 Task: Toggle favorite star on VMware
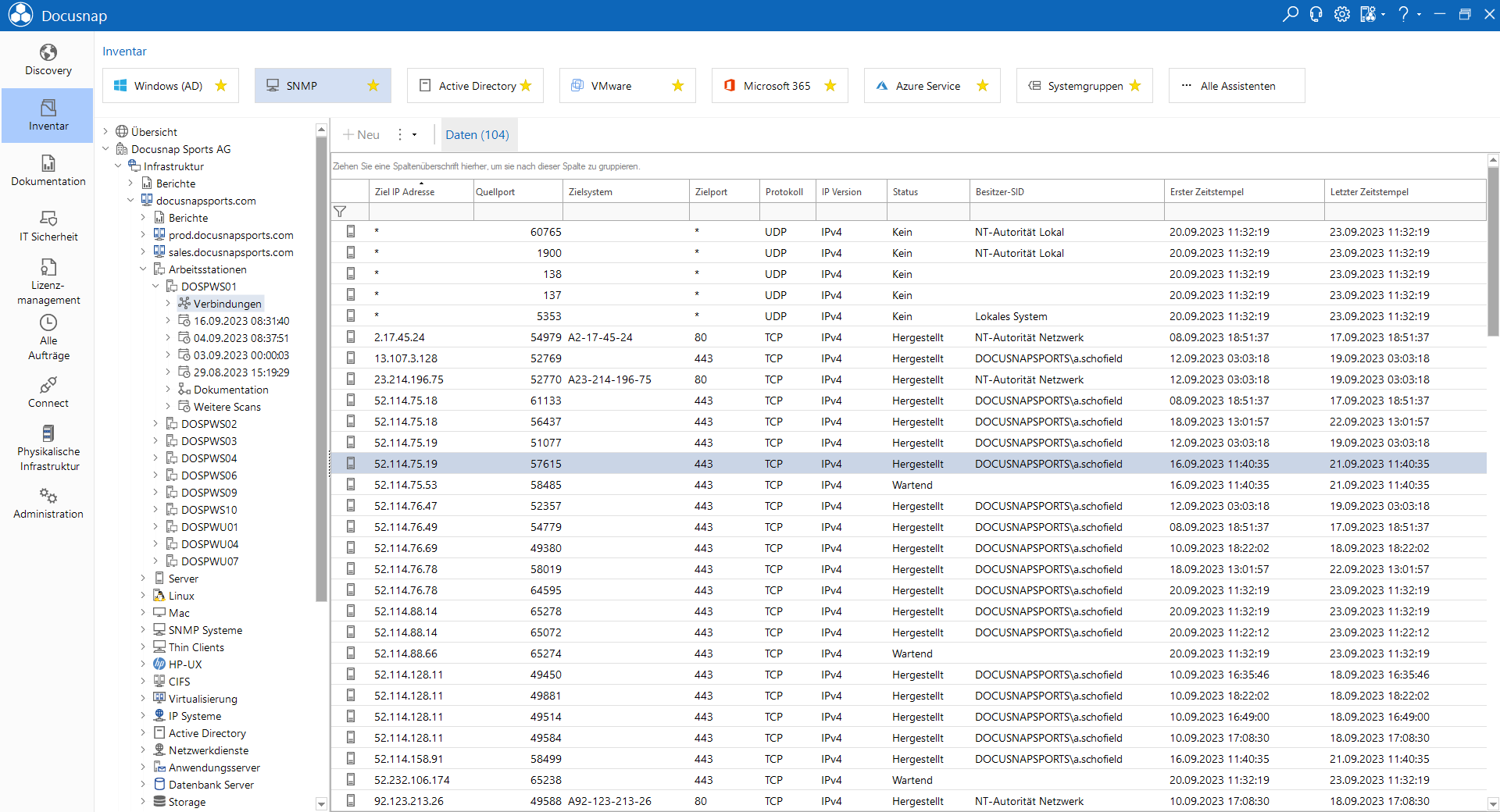pyautogui.click(x=678, y=86)
